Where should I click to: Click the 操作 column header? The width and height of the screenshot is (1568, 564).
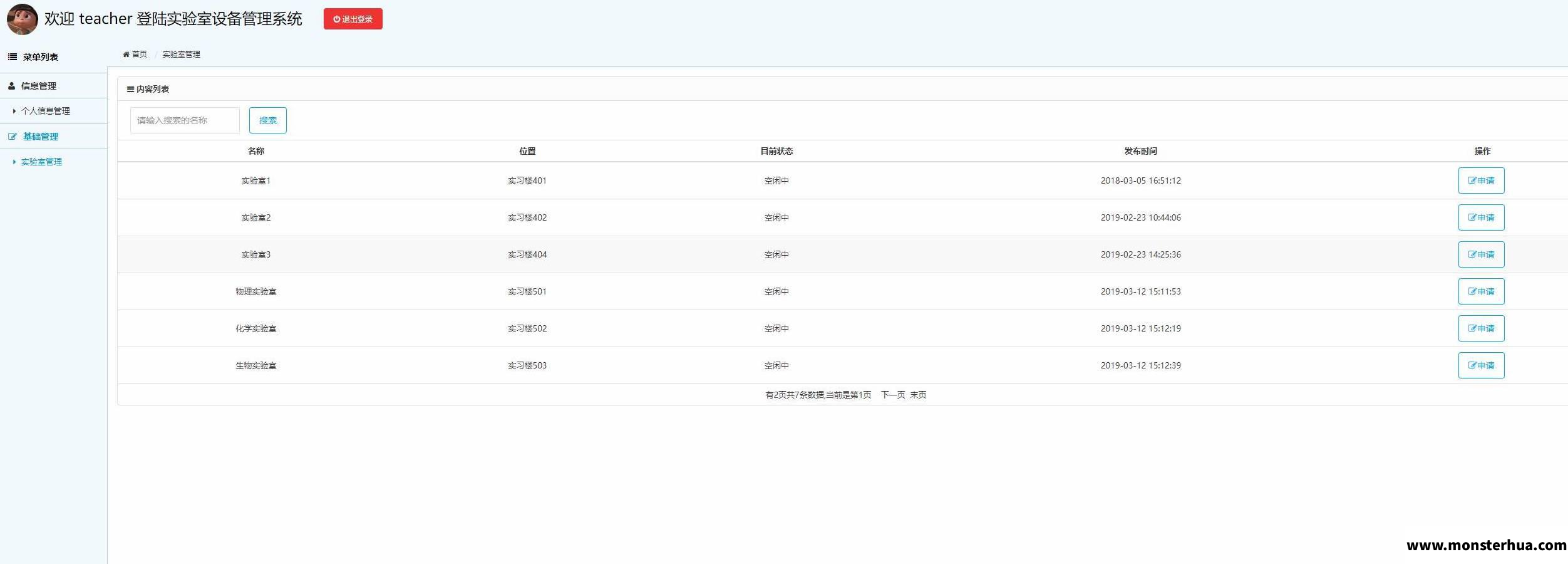[x=1482, y=151]
